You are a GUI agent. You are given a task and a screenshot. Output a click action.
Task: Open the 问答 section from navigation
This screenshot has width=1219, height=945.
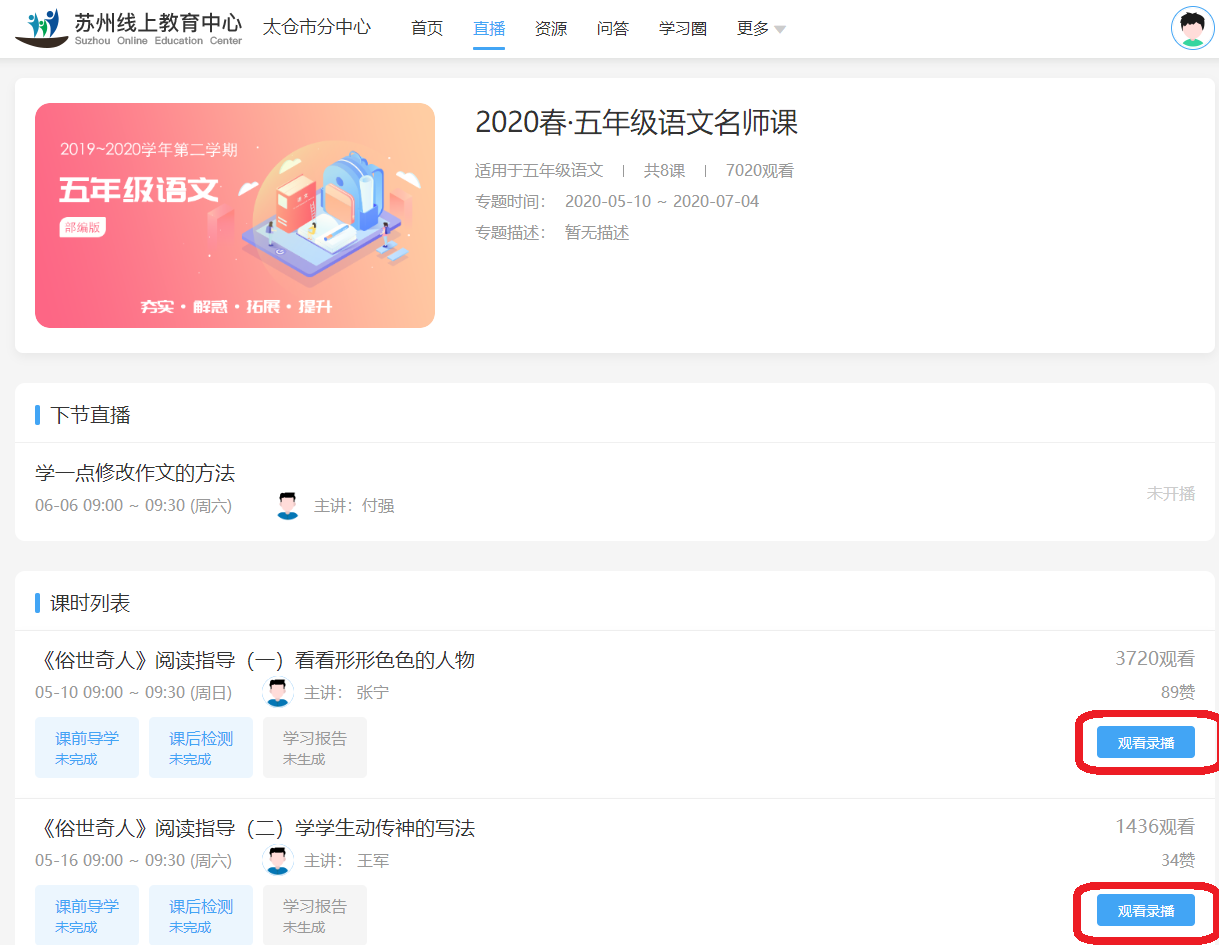[x=612, y=29]
